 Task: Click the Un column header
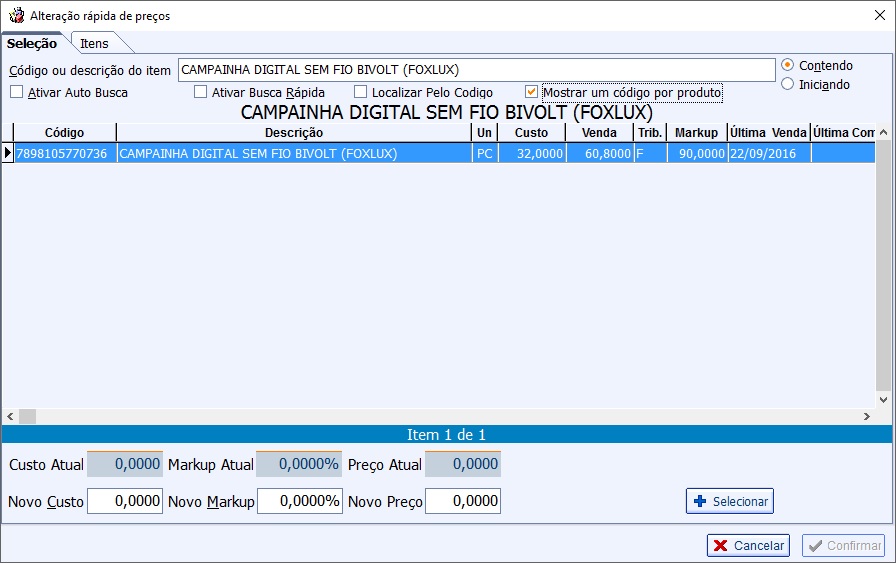[x=485, y=133]
